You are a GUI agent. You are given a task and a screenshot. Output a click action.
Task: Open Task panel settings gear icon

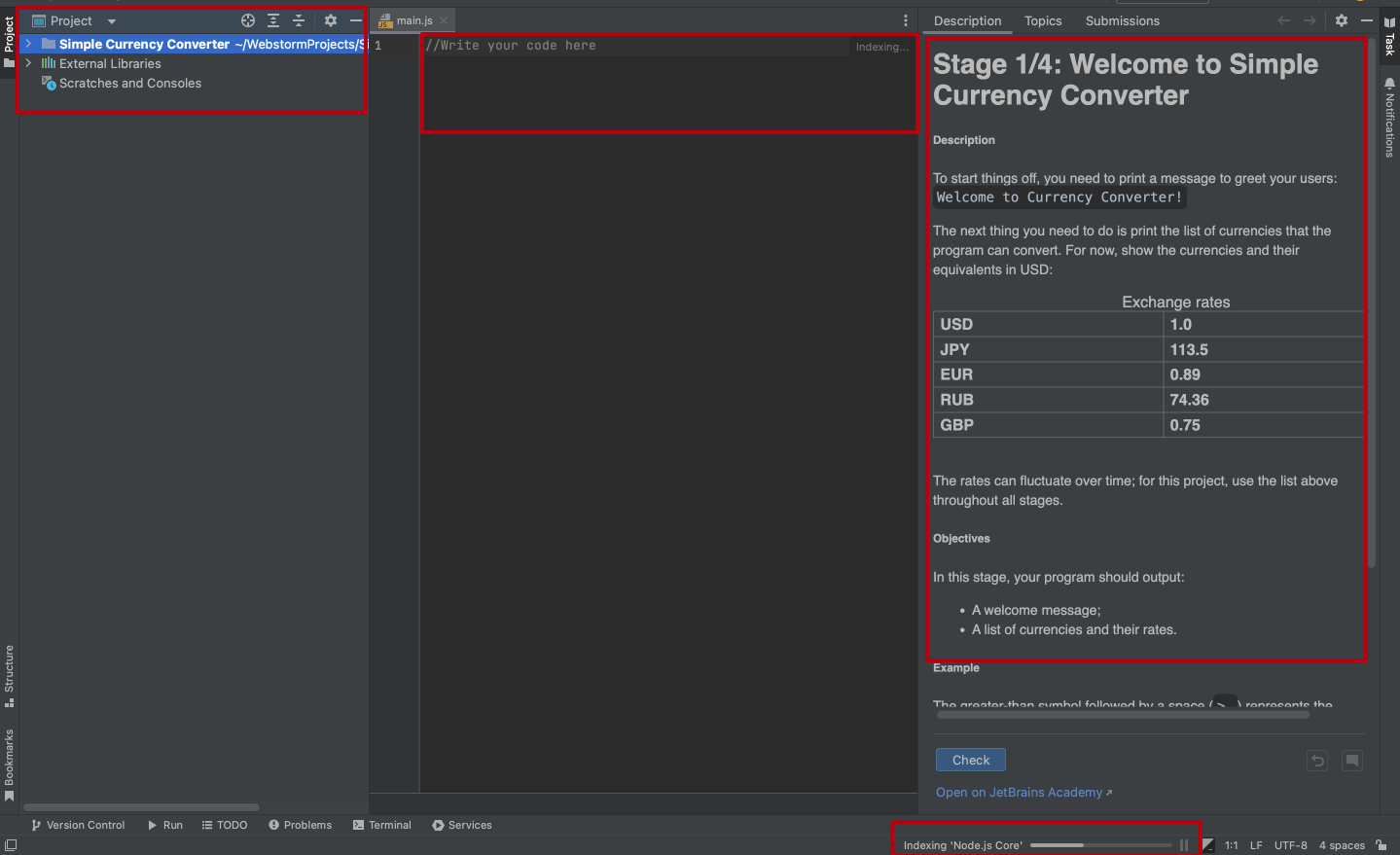(1342, 20)
